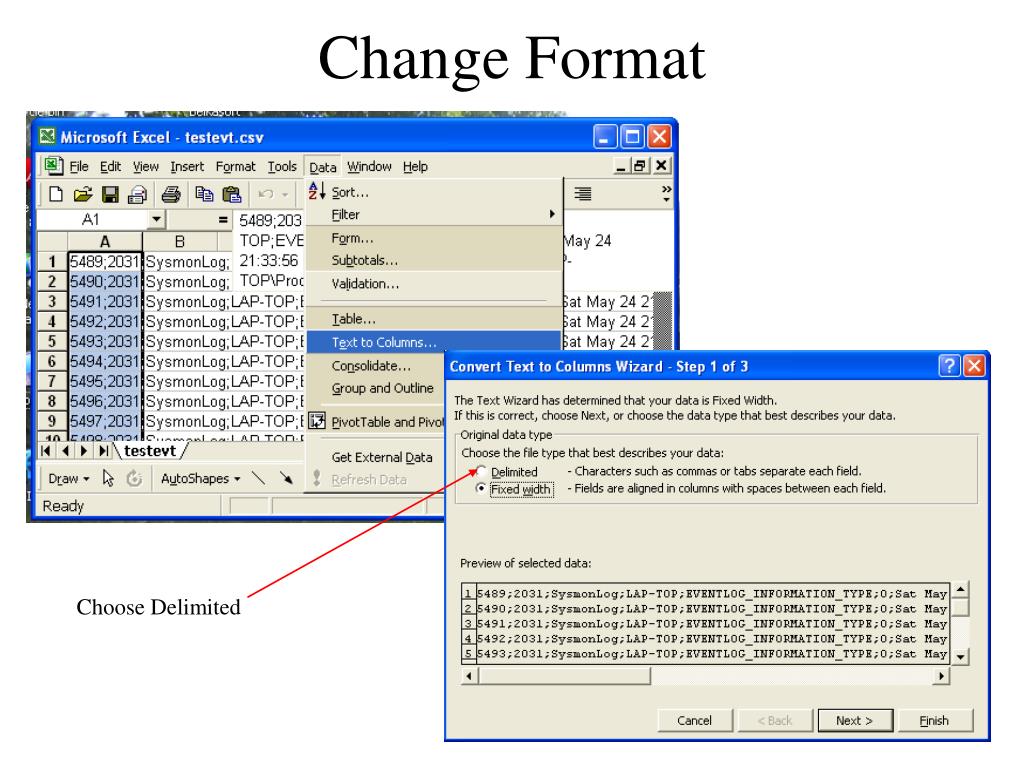This screenshot has width=1024, height=768.
Task: Click the preview vertical scrollbar up arrow
Action: pos(960,590)
